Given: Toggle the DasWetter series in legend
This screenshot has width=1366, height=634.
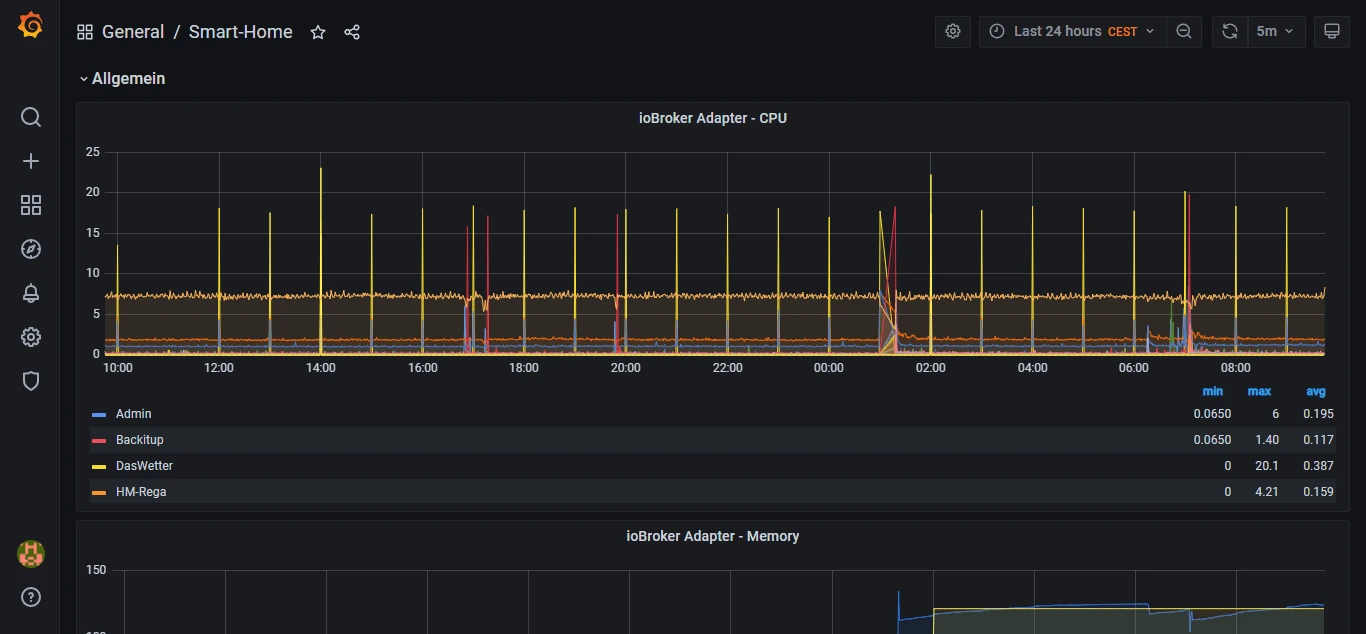Looking at the screenshot, I should [145, 466].
